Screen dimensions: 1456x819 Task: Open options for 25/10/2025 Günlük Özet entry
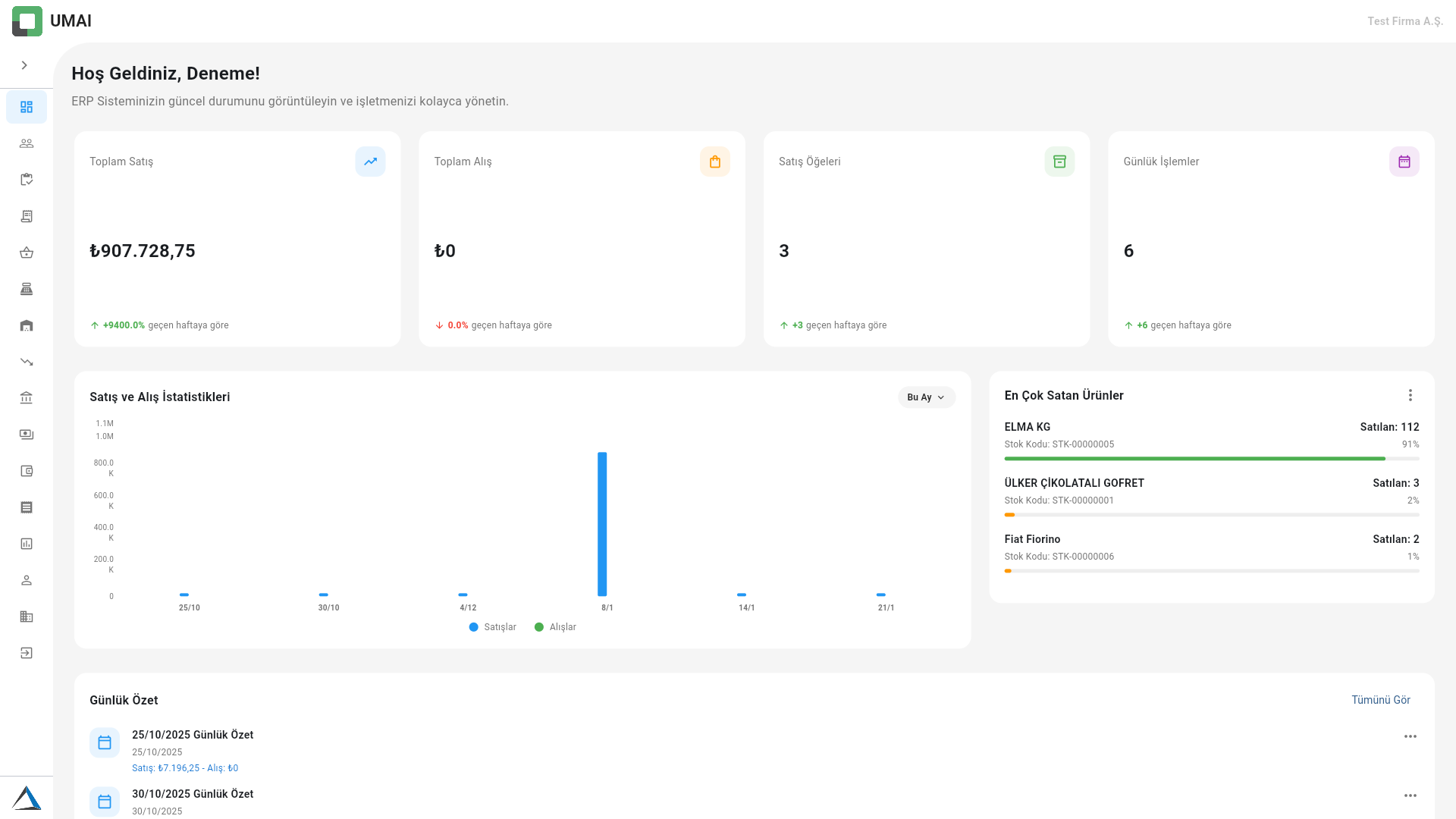coord(1410,736)
